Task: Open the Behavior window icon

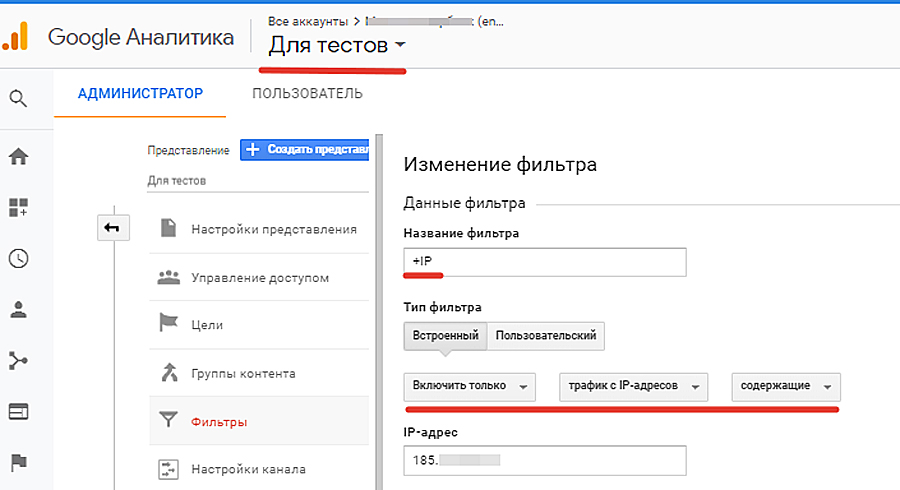Action: [x=18, y=411]
